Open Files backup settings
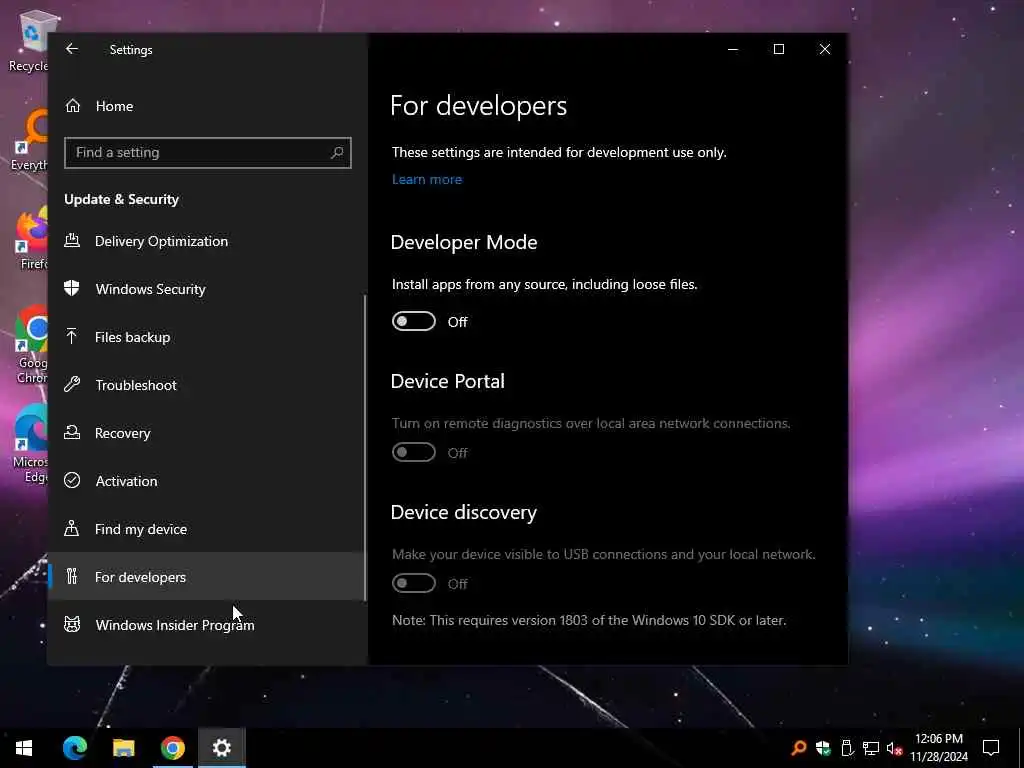 click(x=208, y=337)
